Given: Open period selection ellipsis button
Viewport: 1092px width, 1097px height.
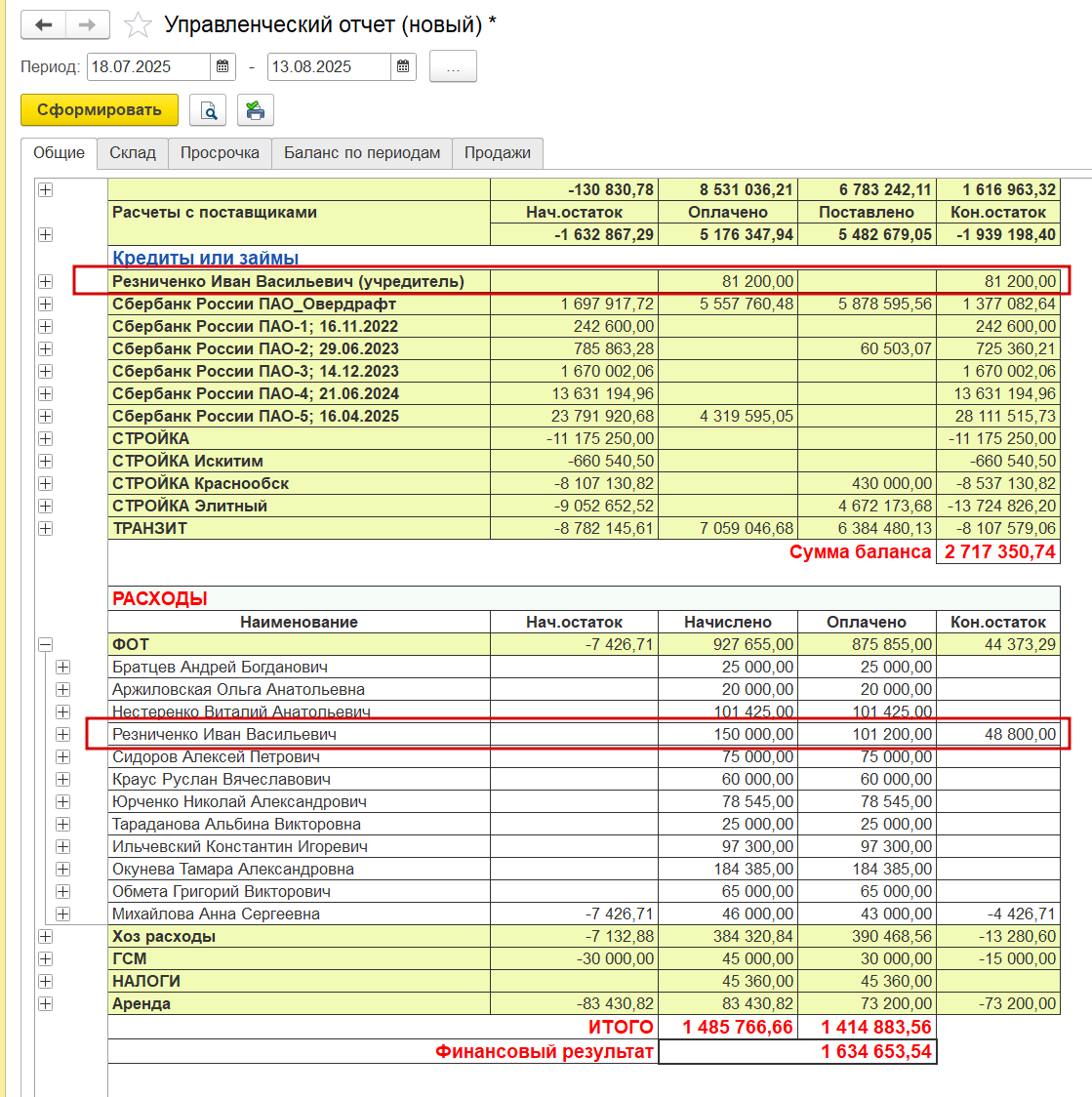Looking at the screenshot, I should click(x=453, y=66).
